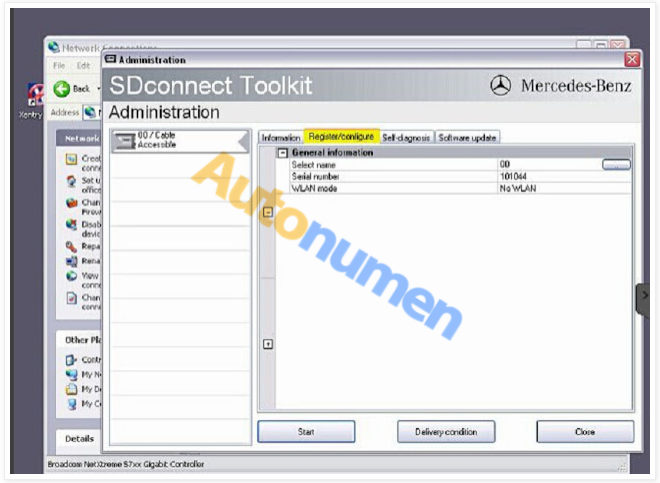Click the Select name label
The image size is (660, 483).
point(314,165)
